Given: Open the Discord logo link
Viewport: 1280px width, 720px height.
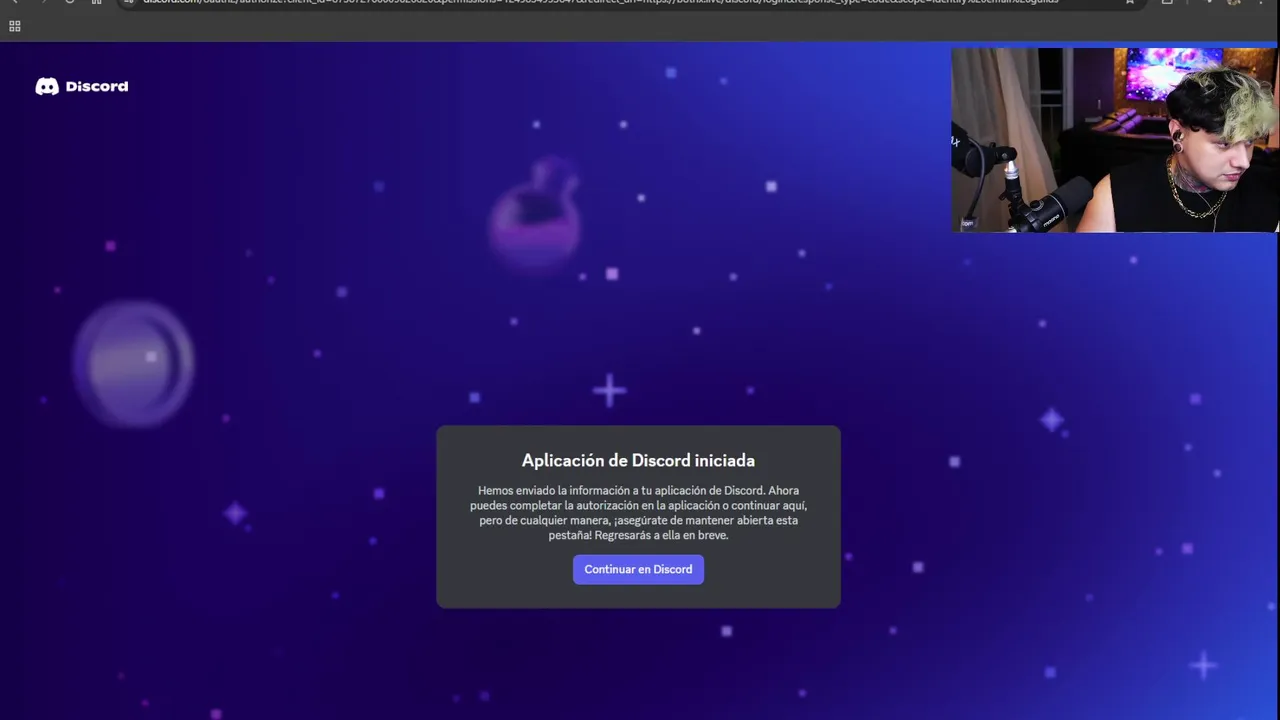Looking at the screenshot, I should (82, 86).
